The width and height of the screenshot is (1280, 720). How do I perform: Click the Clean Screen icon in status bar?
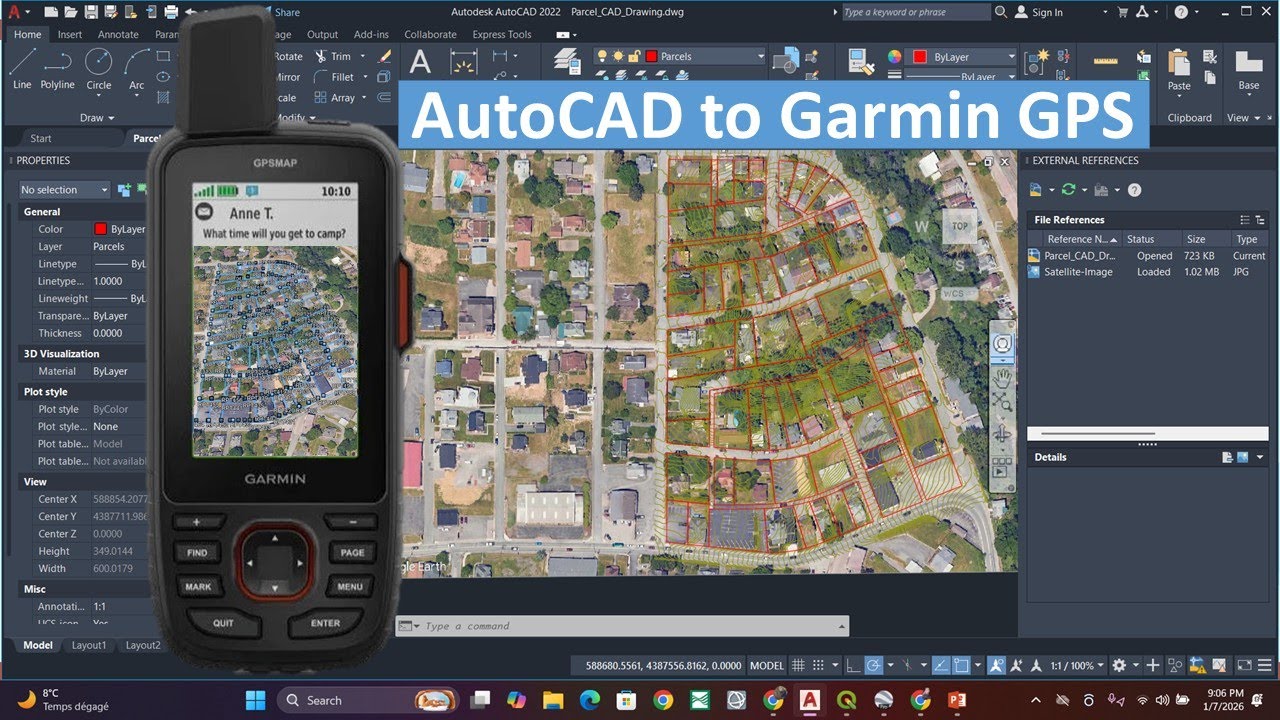(1244, 665)
